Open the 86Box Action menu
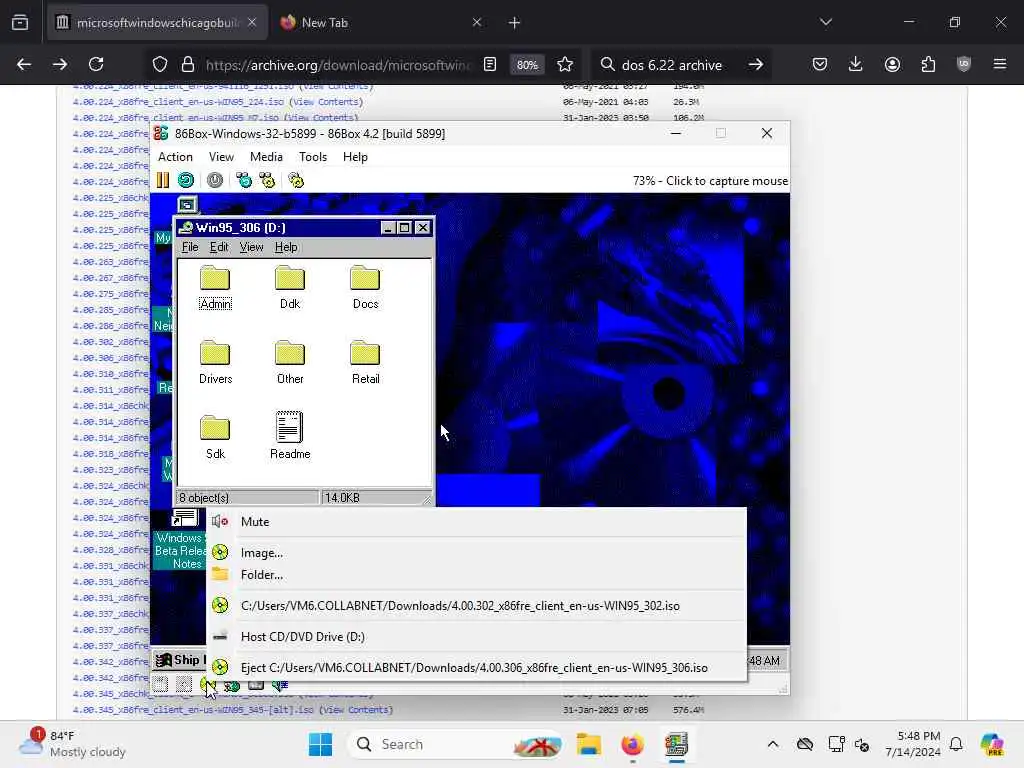The image size is (1024, 768). pyautogui.click(x=175, y=157)
